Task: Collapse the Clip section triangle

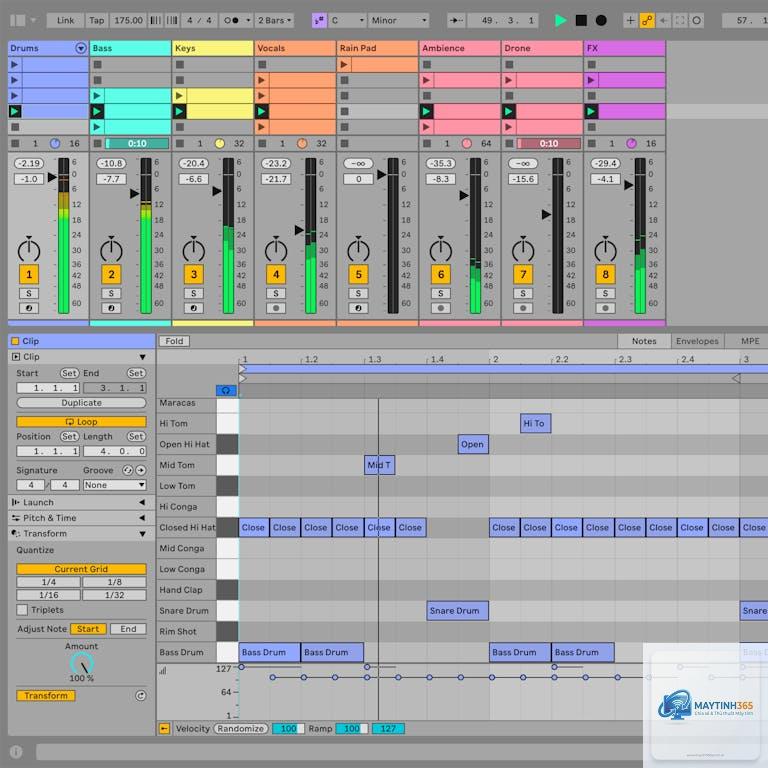Action: coord(142,357)
